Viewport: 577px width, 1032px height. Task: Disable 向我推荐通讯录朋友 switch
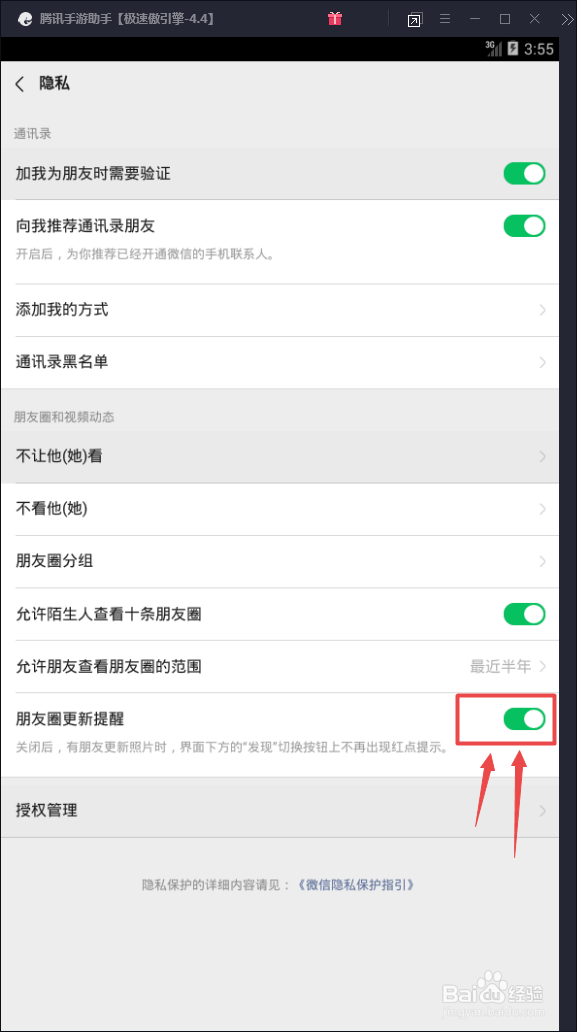pyautogui.click(x=524, y=226)
